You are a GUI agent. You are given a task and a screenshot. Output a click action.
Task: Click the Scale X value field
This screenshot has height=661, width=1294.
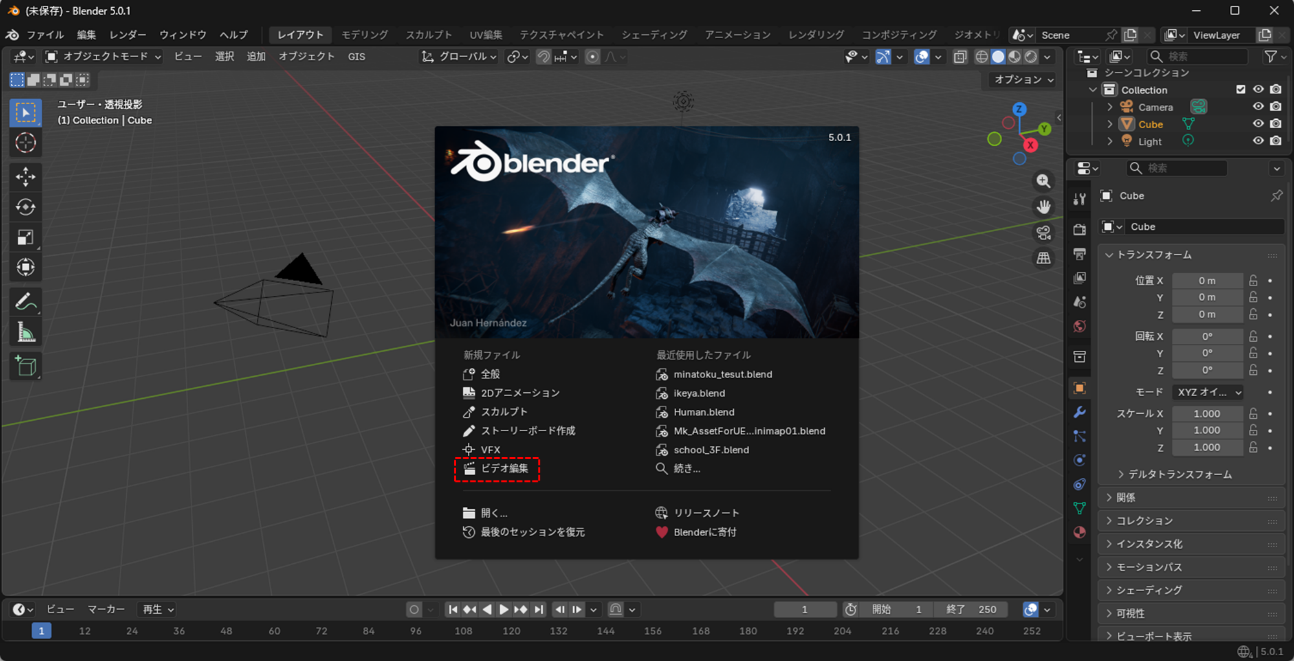[x=1207, y=413]
